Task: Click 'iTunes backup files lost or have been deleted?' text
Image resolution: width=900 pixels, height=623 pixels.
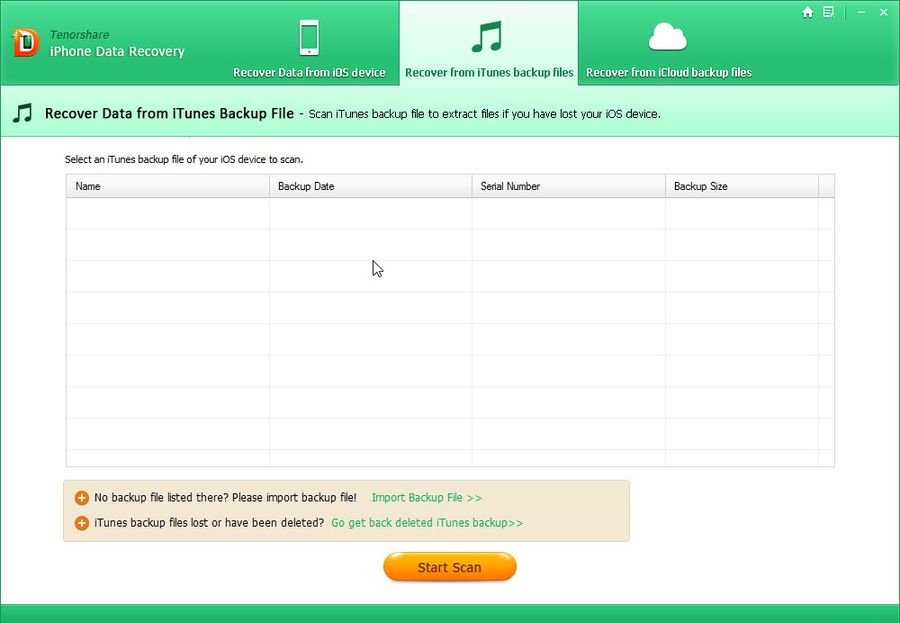Action: 209,523
